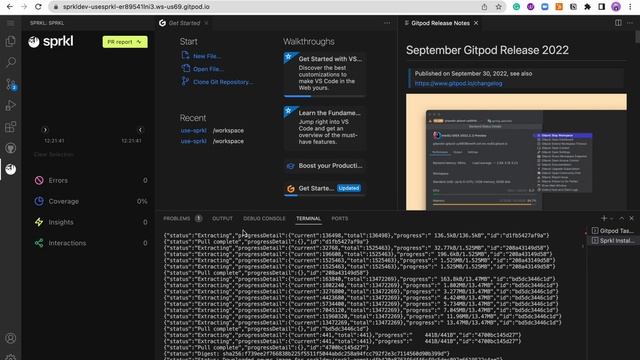Open first use-sprkl recent workspace

point(193,131)
